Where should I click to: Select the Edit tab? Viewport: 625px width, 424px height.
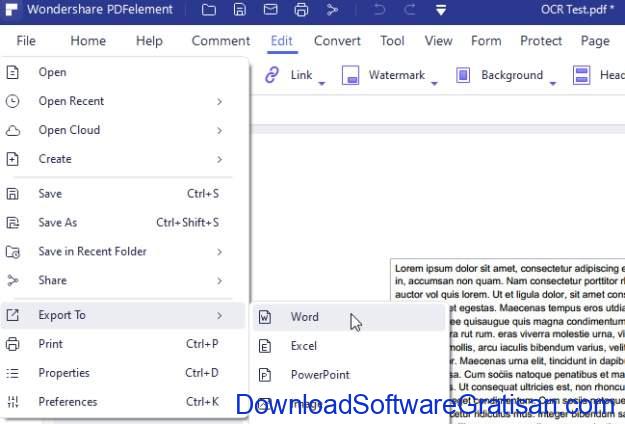point(282,41)
